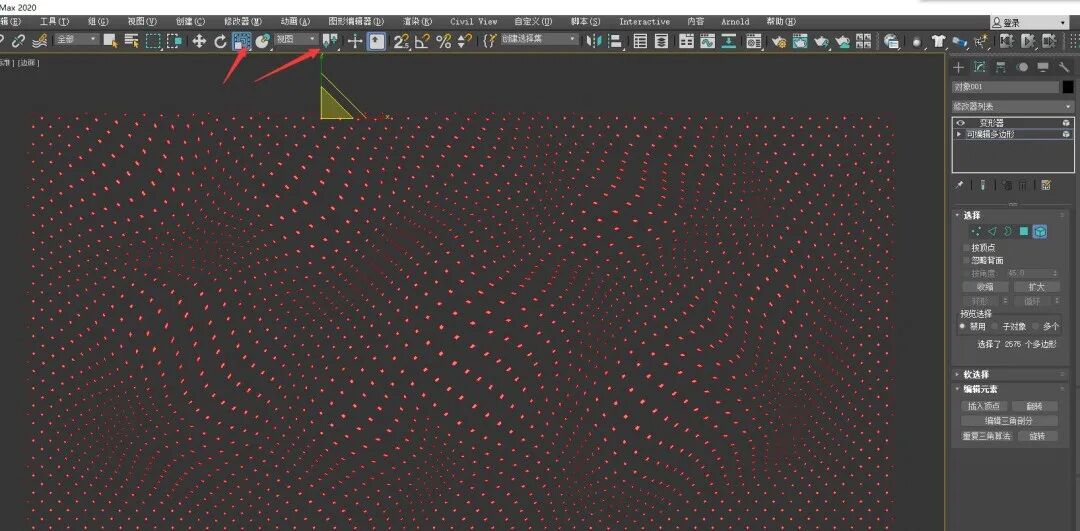Open Select by Name dialog
Viewport: 1080px width, 531px height.
coord(132,41)
